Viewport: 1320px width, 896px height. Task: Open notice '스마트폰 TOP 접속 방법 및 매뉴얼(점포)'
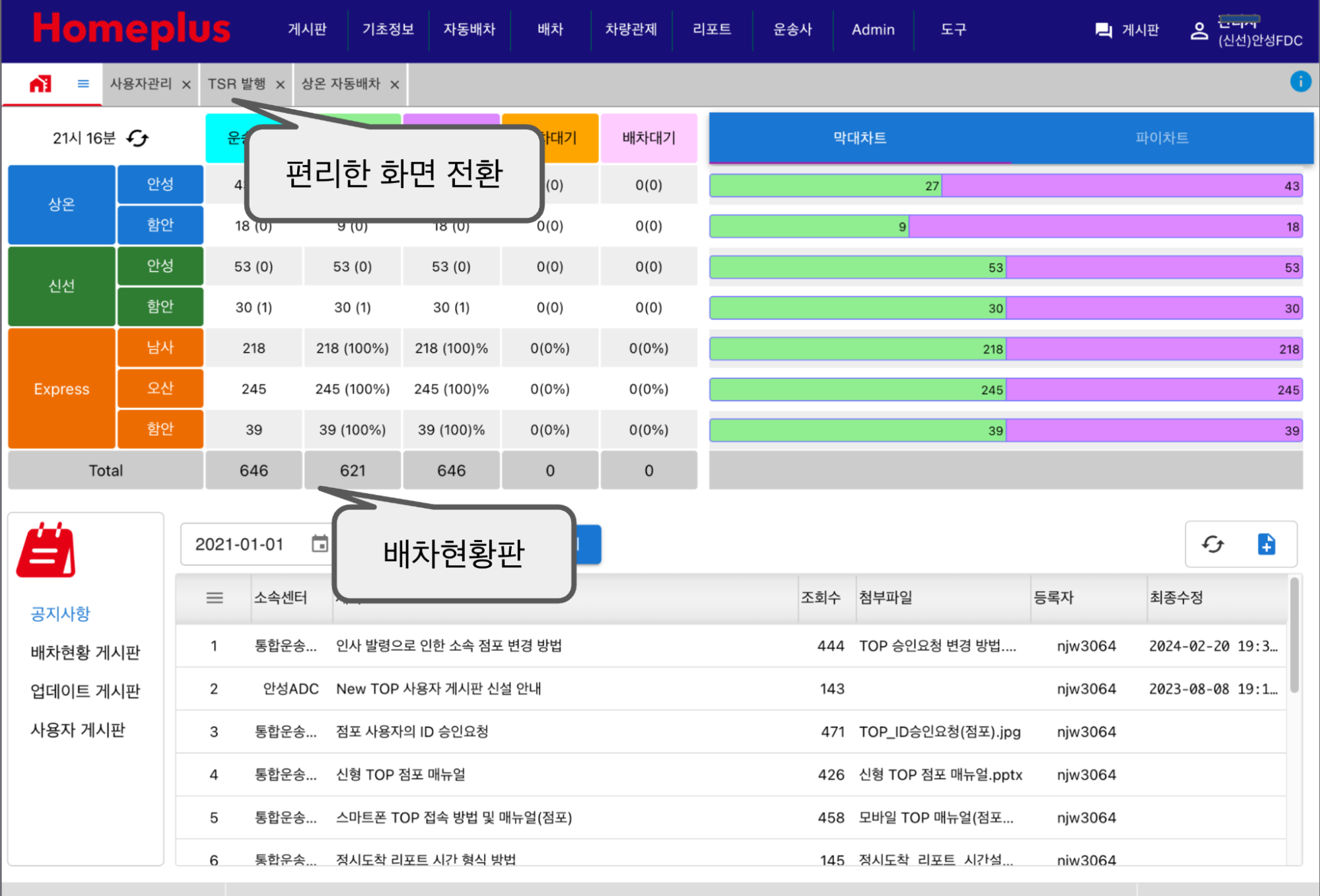coord(454,817)
